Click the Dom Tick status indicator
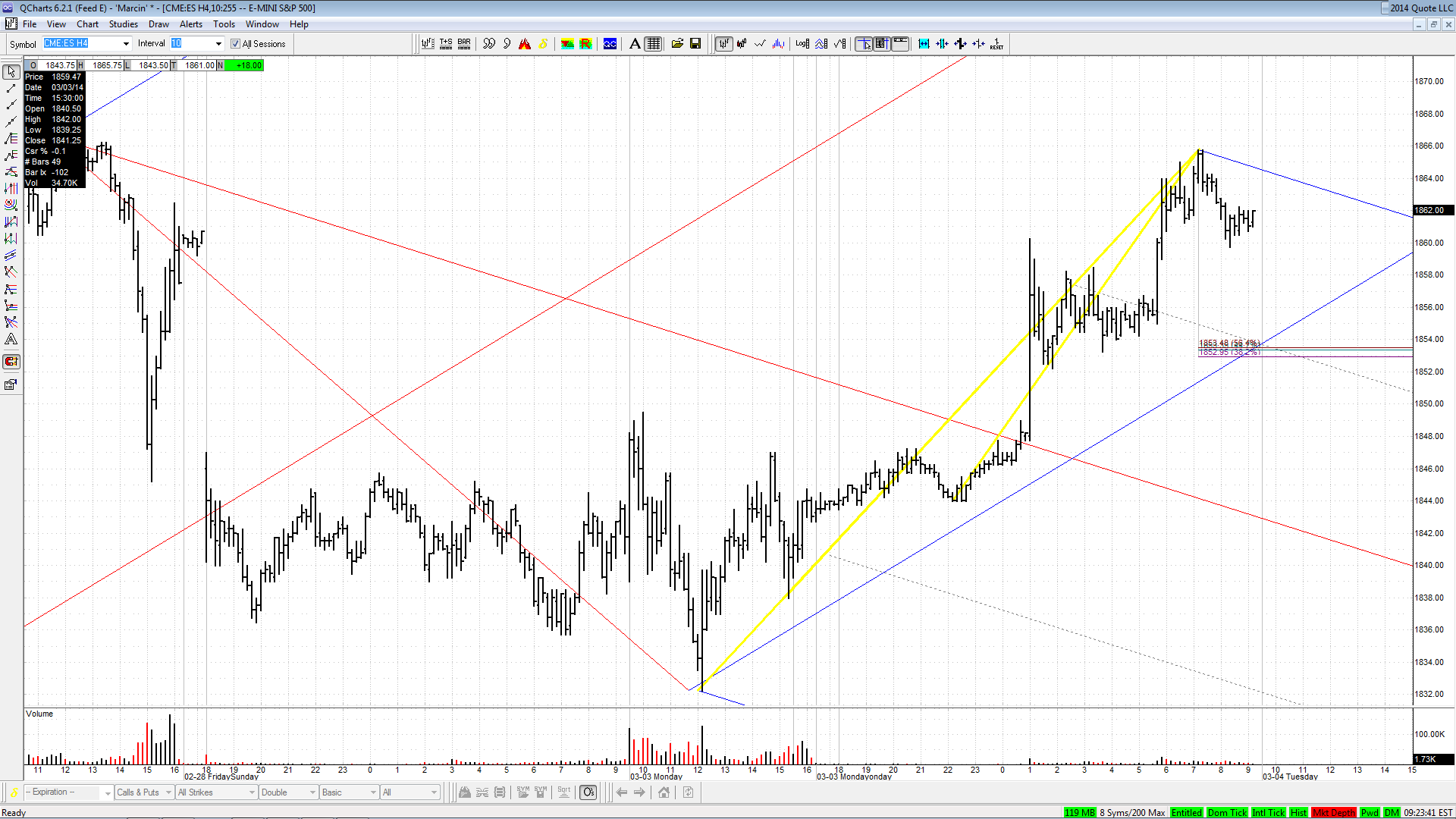This screenshot has width=1456, height=819. click(1227, 812)
